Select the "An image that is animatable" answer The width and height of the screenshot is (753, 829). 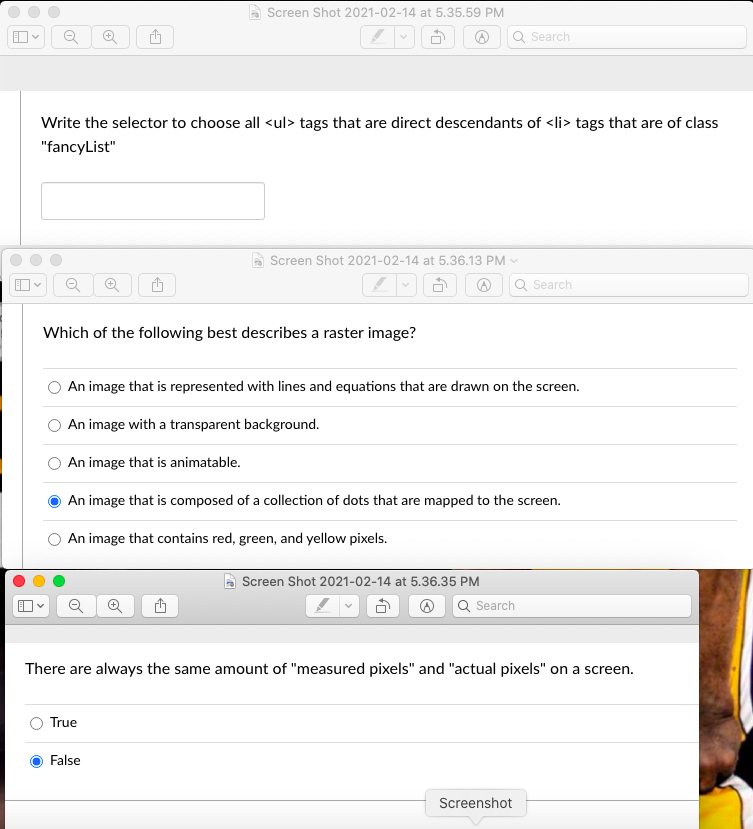click(54, 464)
